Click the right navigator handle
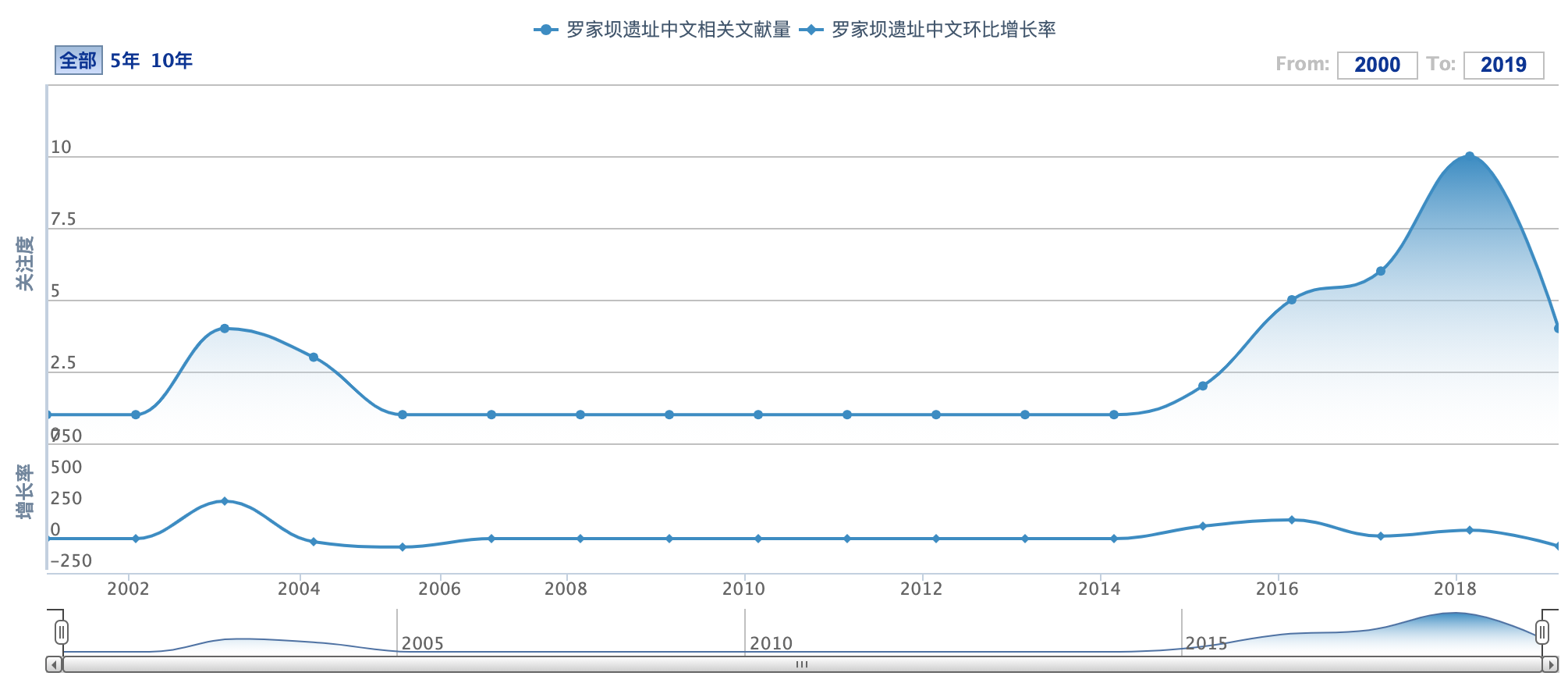 click(x=1541, y=632)
